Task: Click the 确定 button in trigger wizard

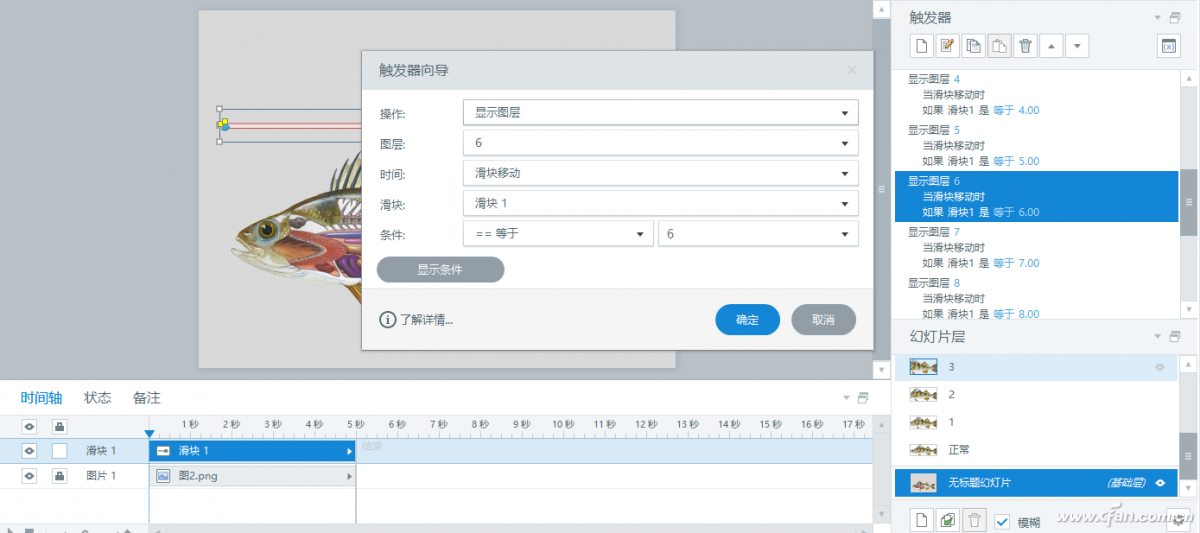Action: click(x=747, y=320)
